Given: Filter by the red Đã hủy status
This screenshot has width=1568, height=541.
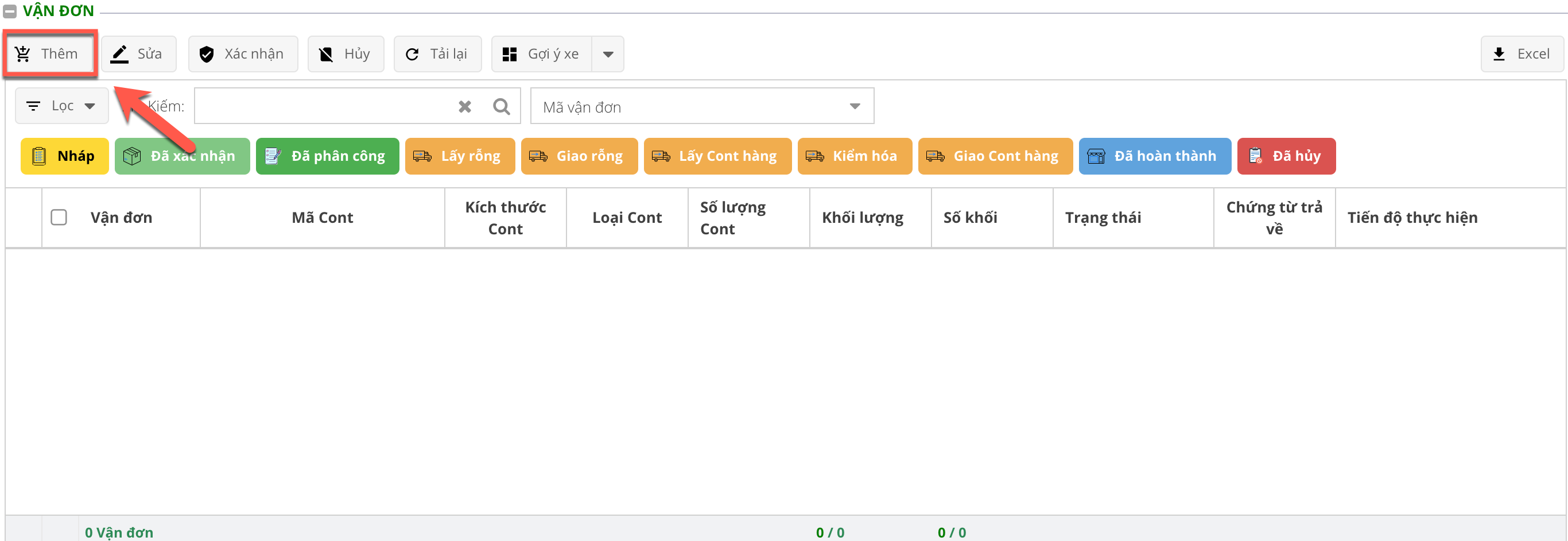Looking at the screenshot, I should coord(1286,157).
